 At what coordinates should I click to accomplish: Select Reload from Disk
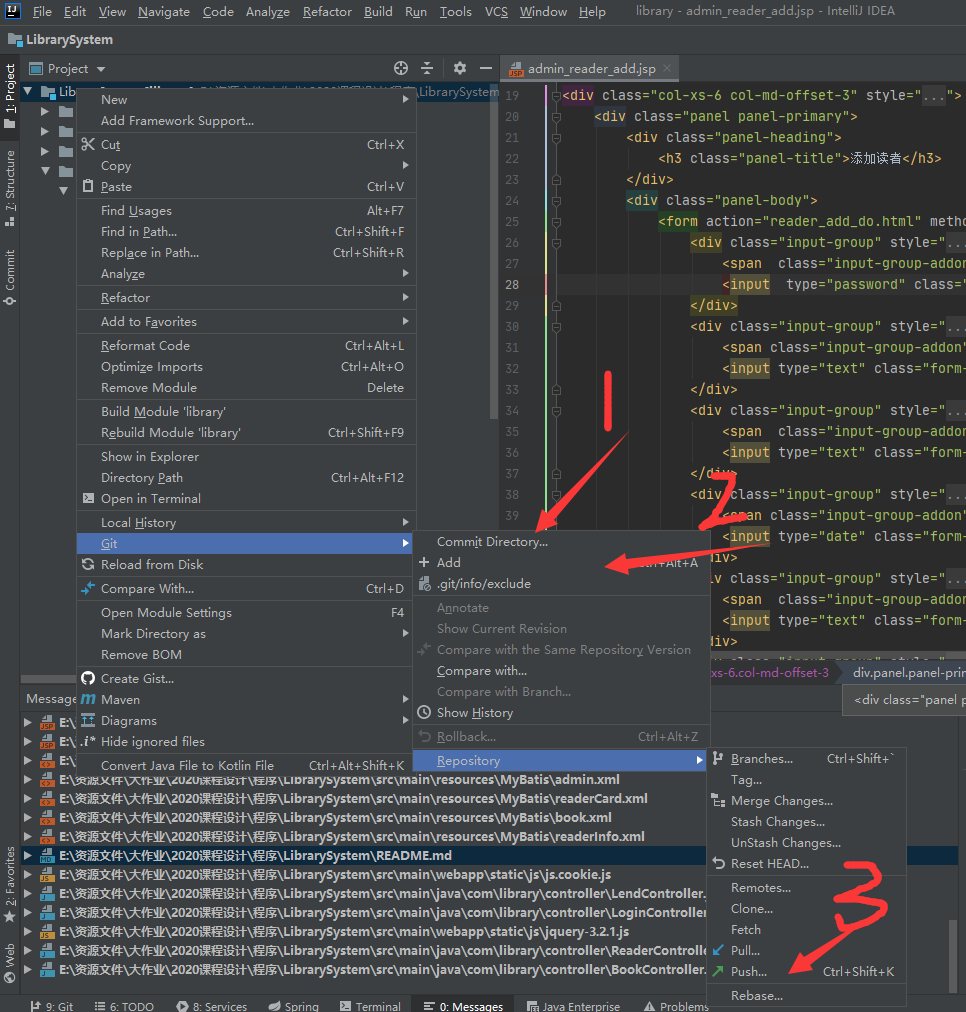click(246, 564)
